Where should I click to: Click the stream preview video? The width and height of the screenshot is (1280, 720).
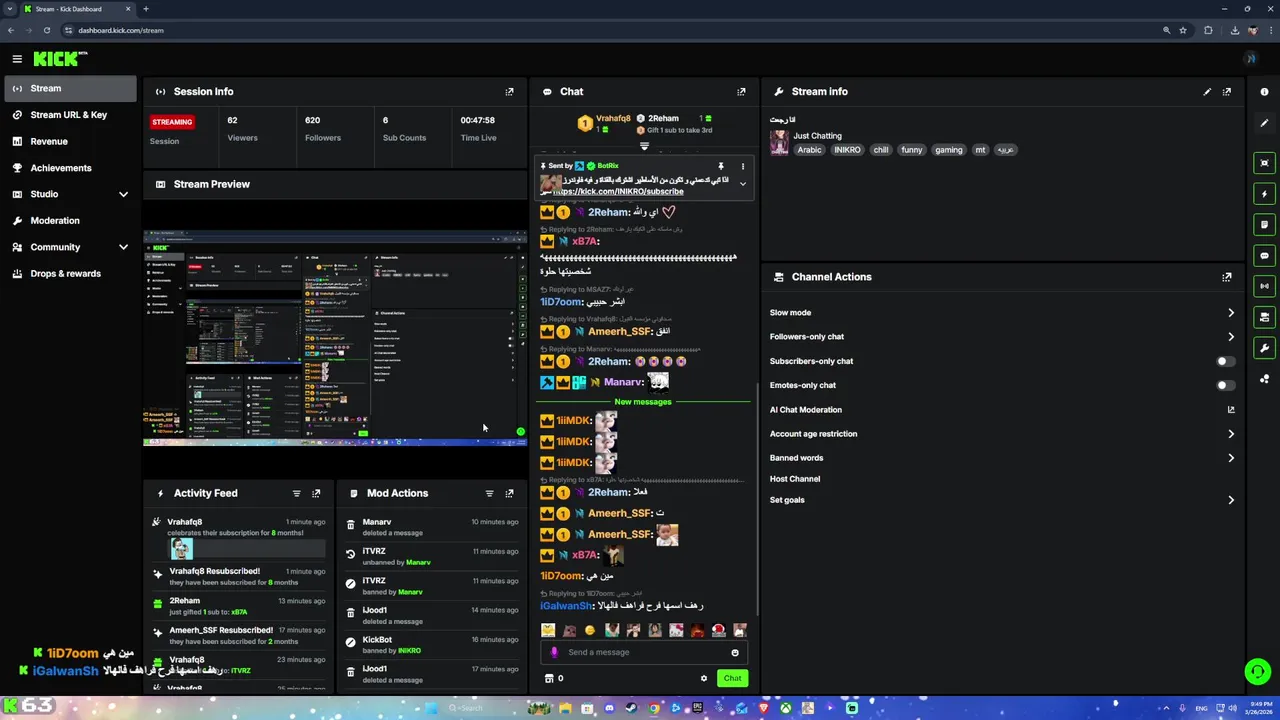(x=335, y=338)
